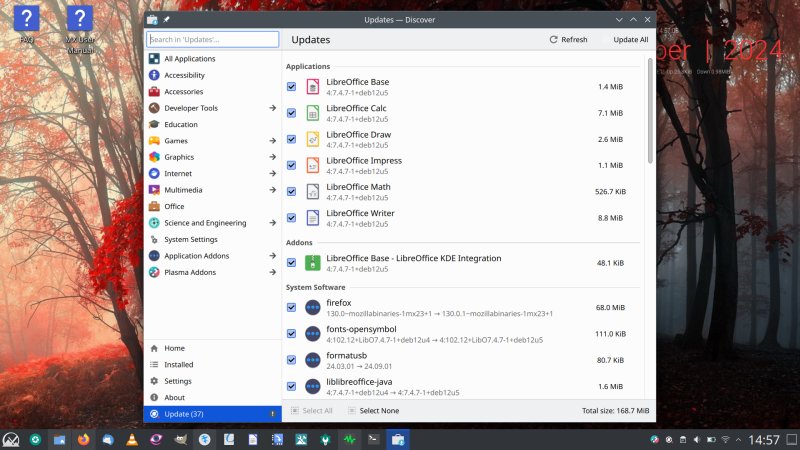800x450 pixels.
Task: Click the Update All button
Action: 630,40
